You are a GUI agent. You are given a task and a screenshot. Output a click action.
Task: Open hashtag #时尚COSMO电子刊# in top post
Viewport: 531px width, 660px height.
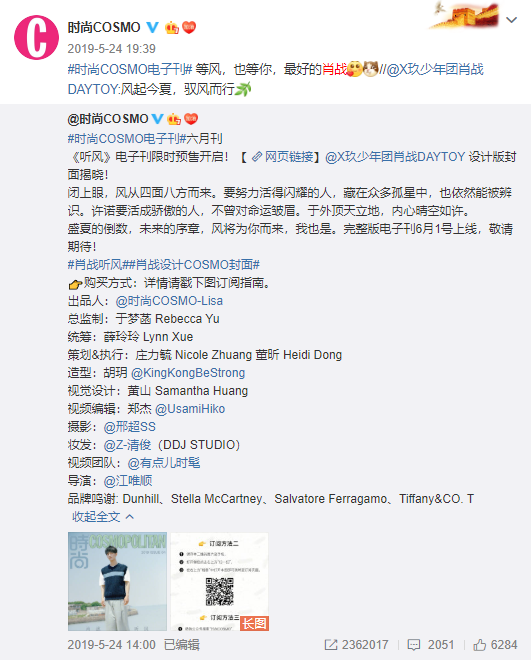(x=130, y=69)
